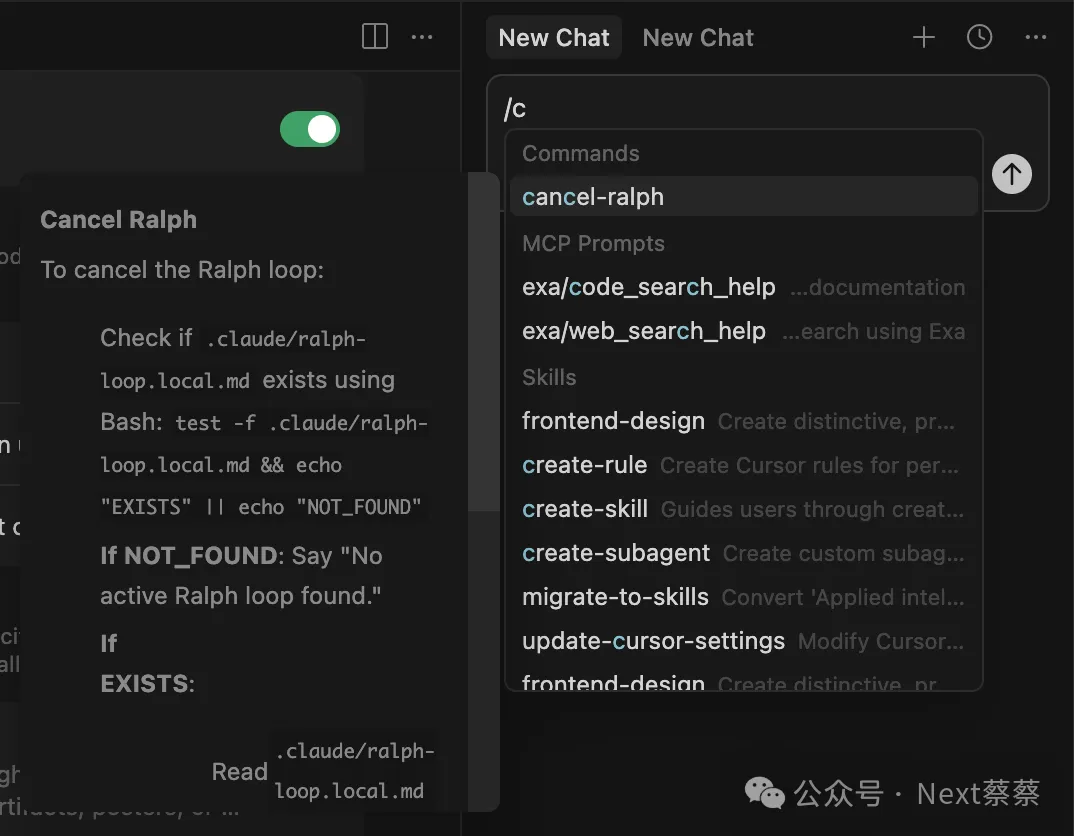
Task: Click the split editor layout icon
Action: [375, 38]
